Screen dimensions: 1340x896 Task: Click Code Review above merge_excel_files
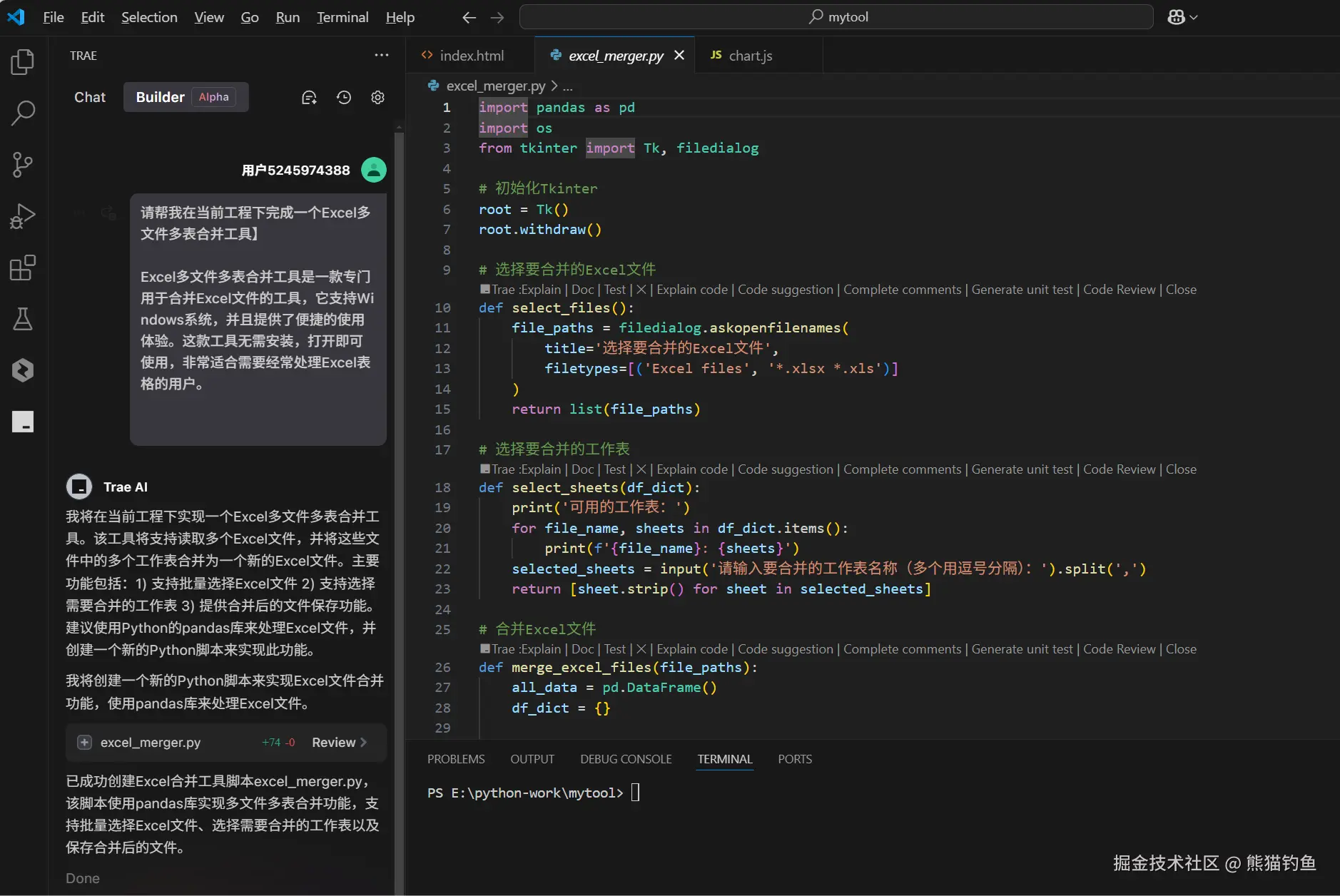point(1119,649)
